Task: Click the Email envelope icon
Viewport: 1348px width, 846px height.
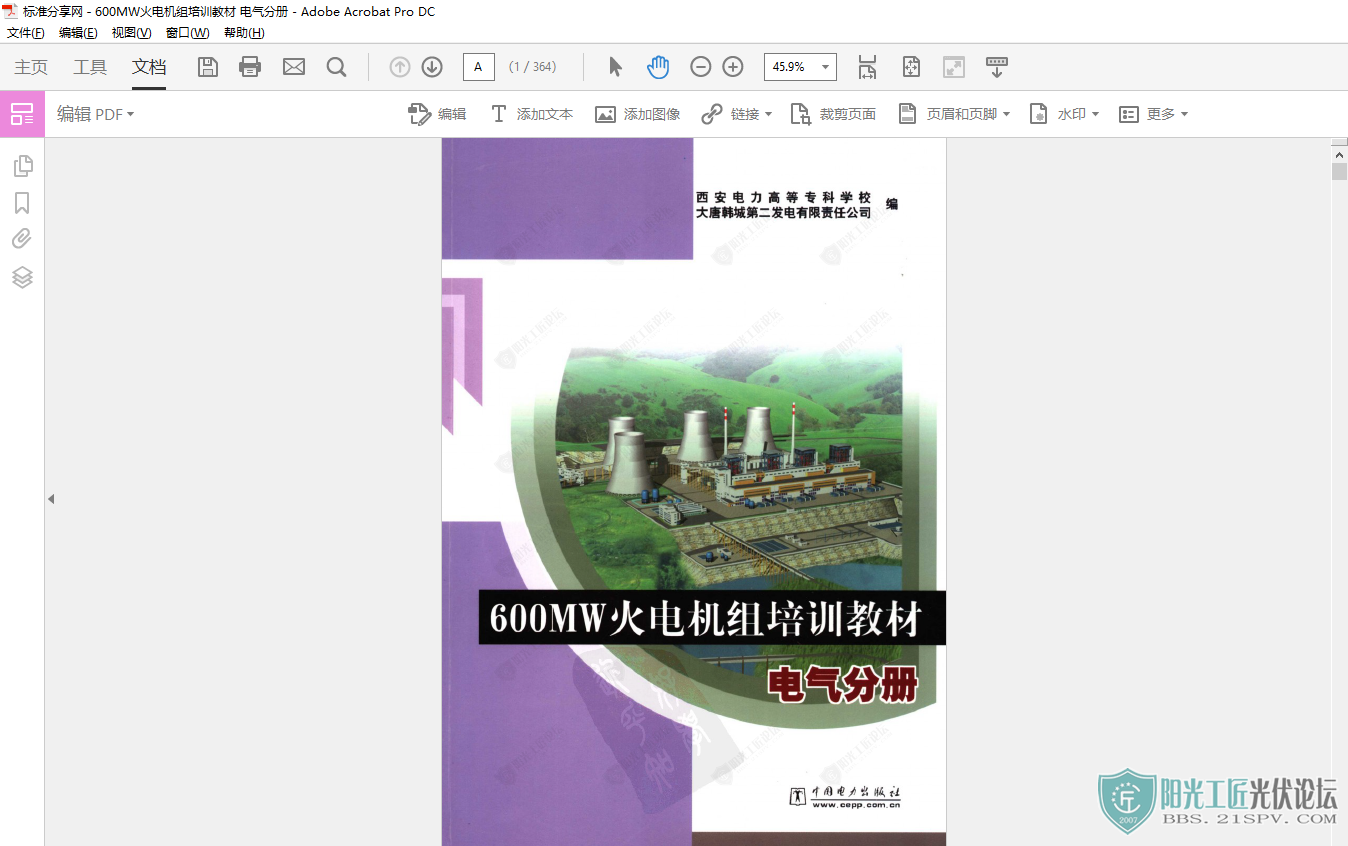Action: click(x=294, y=67)
